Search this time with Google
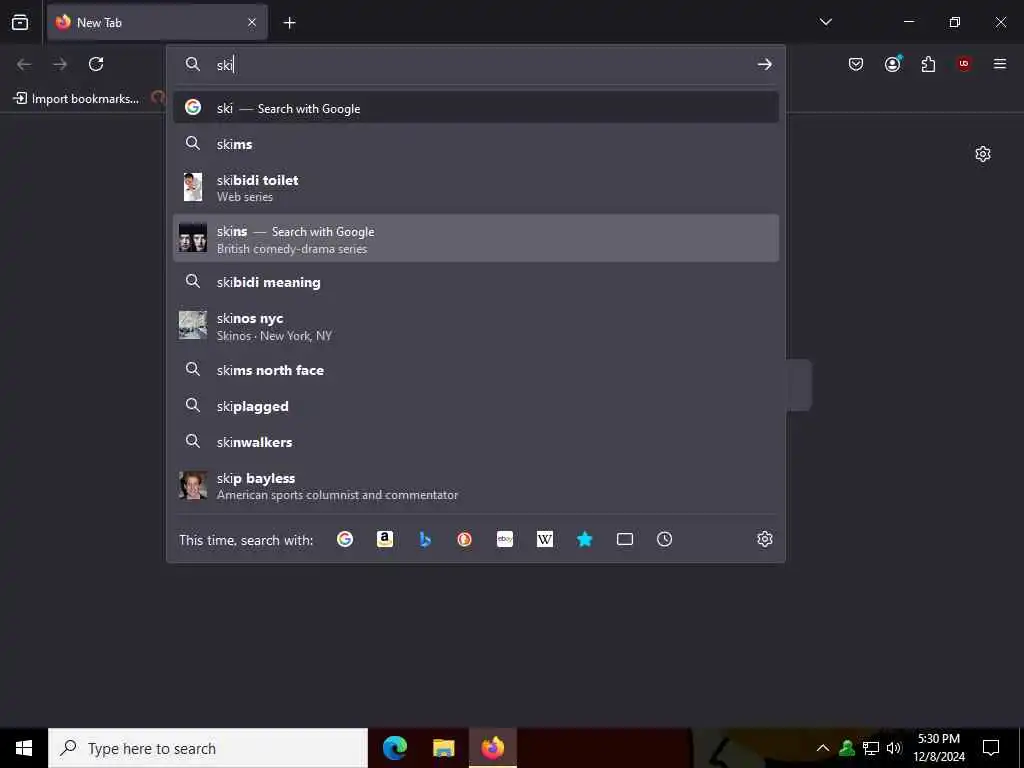The image size is (1024, 768). (345, 539)
